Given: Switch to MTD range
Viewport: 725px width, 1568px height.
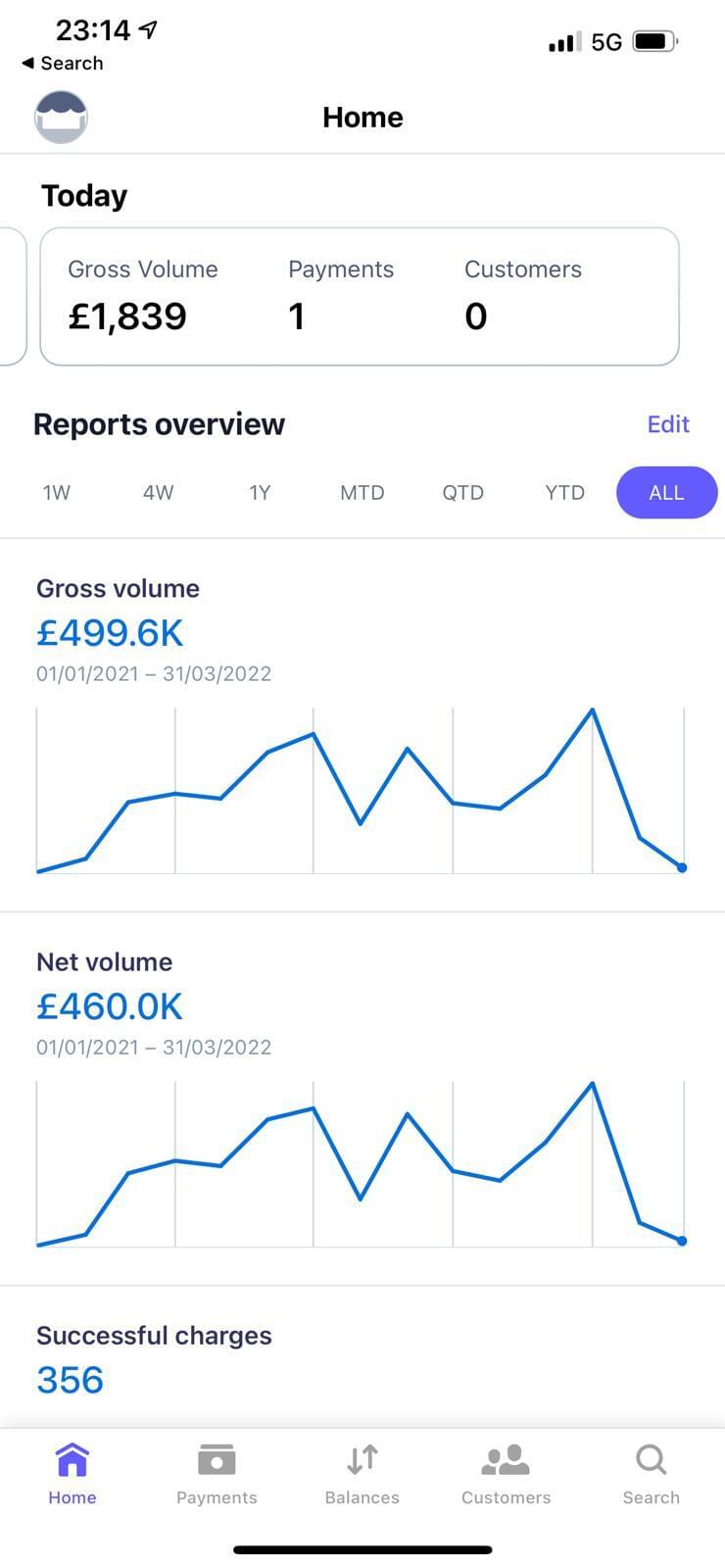Looking at the screenshot, I should coord(362,493).
